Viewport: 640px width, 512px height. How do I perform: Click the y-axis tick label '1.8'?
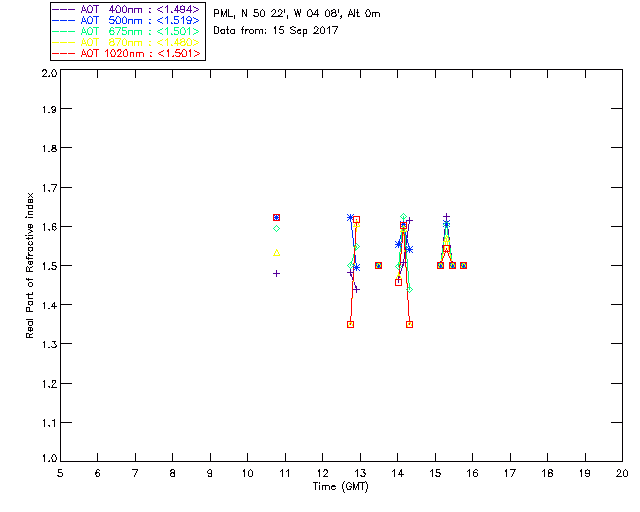coord(49,148)
